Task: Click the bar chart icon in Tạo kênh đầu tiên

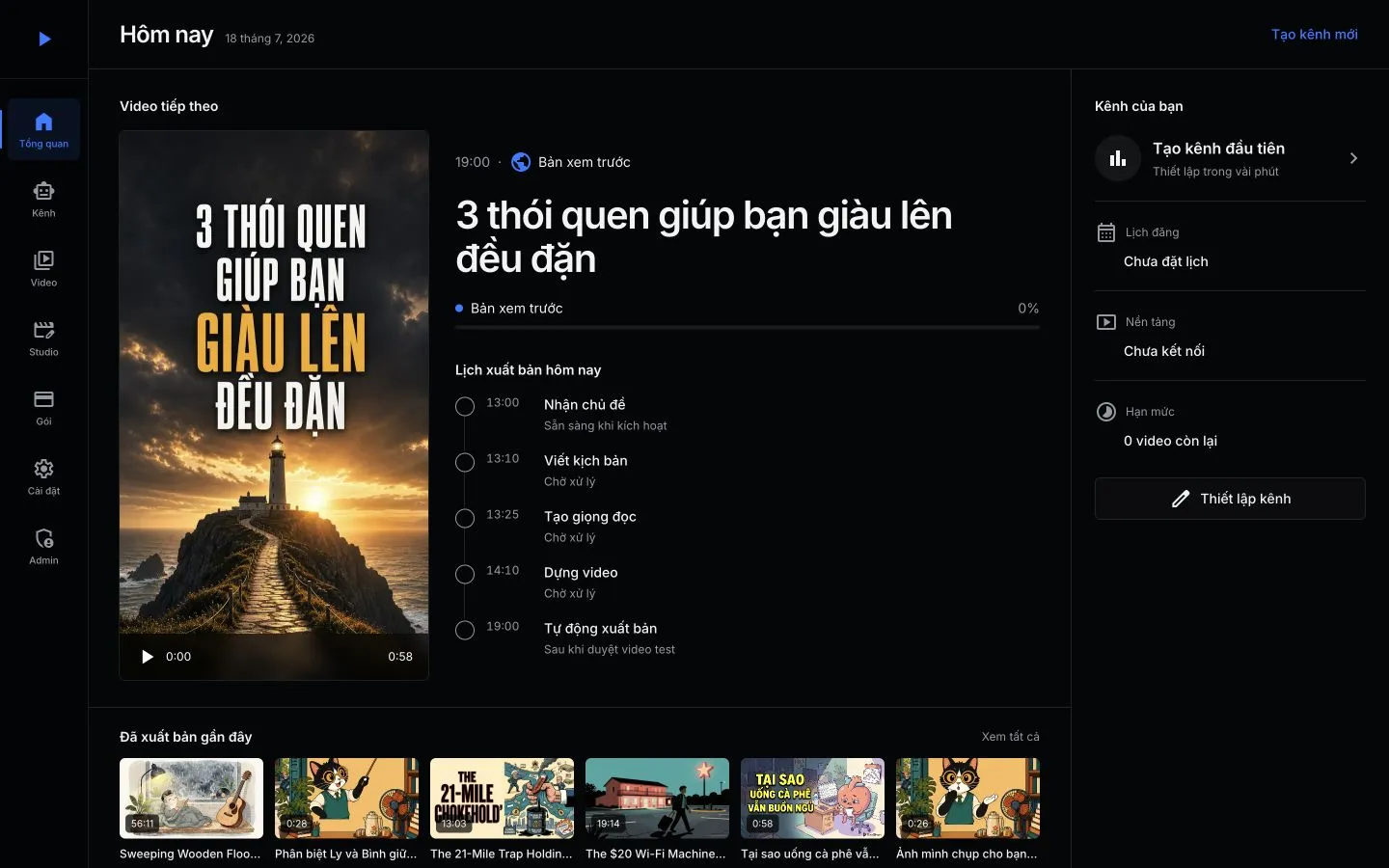Action: [1118, 158]
